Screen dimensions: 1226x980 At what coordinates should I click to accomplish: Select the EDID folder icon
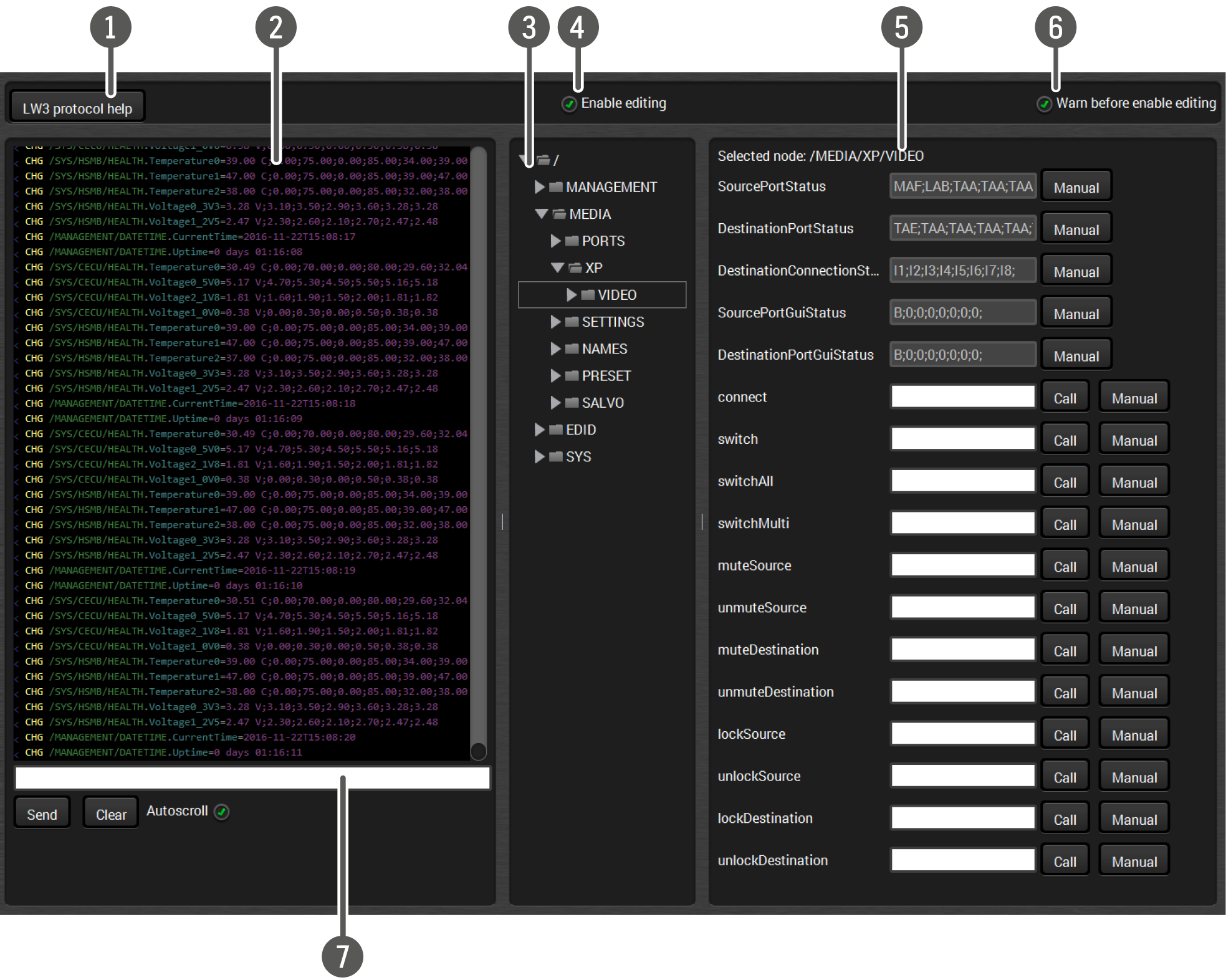[556, 430]
